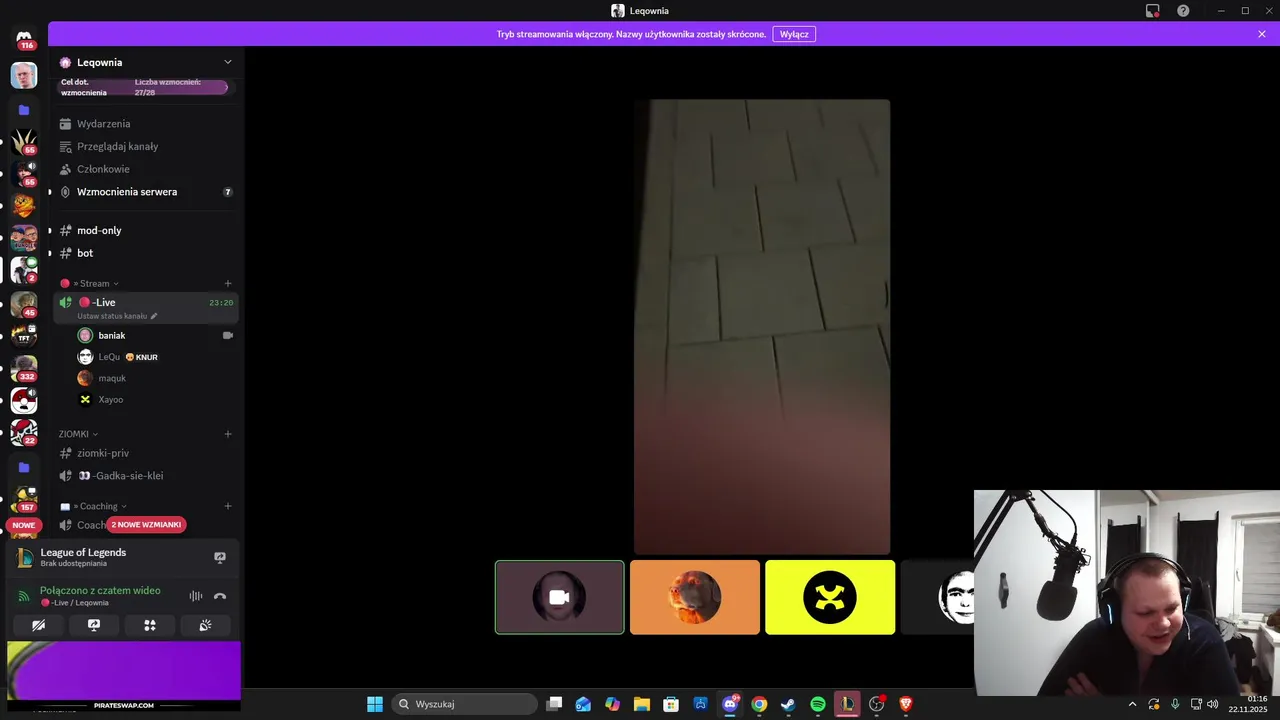Show hidden system tray icons
This screenshot has height=720, width=1280.
point(1132,704)
